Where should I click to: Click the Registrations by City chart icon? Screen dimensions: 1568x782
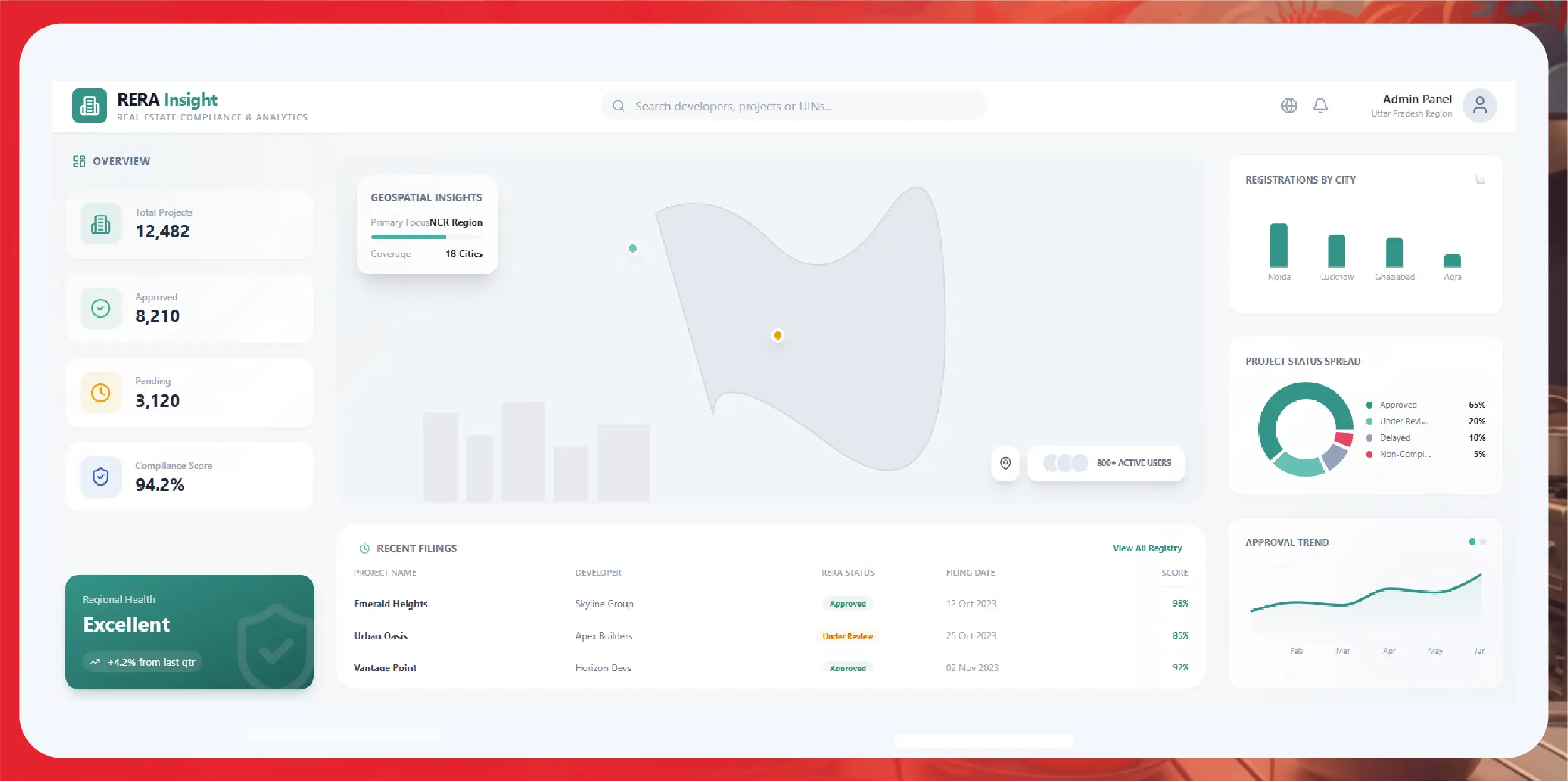(x=1480, y=180)
